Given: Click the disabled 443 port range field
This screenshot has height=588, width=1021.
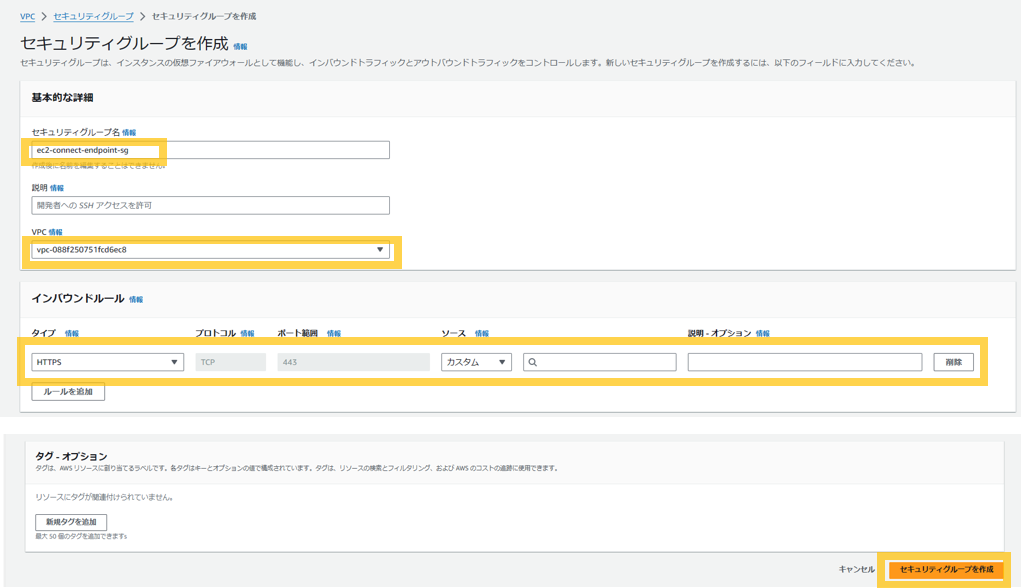Looking at the screenshot, I should pyautogui.click(x=354, y=362).
